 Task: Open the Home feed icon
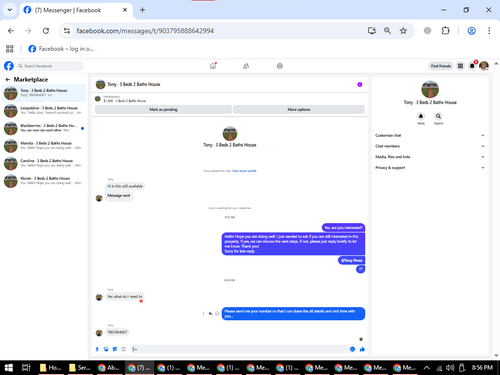point(213,66)
